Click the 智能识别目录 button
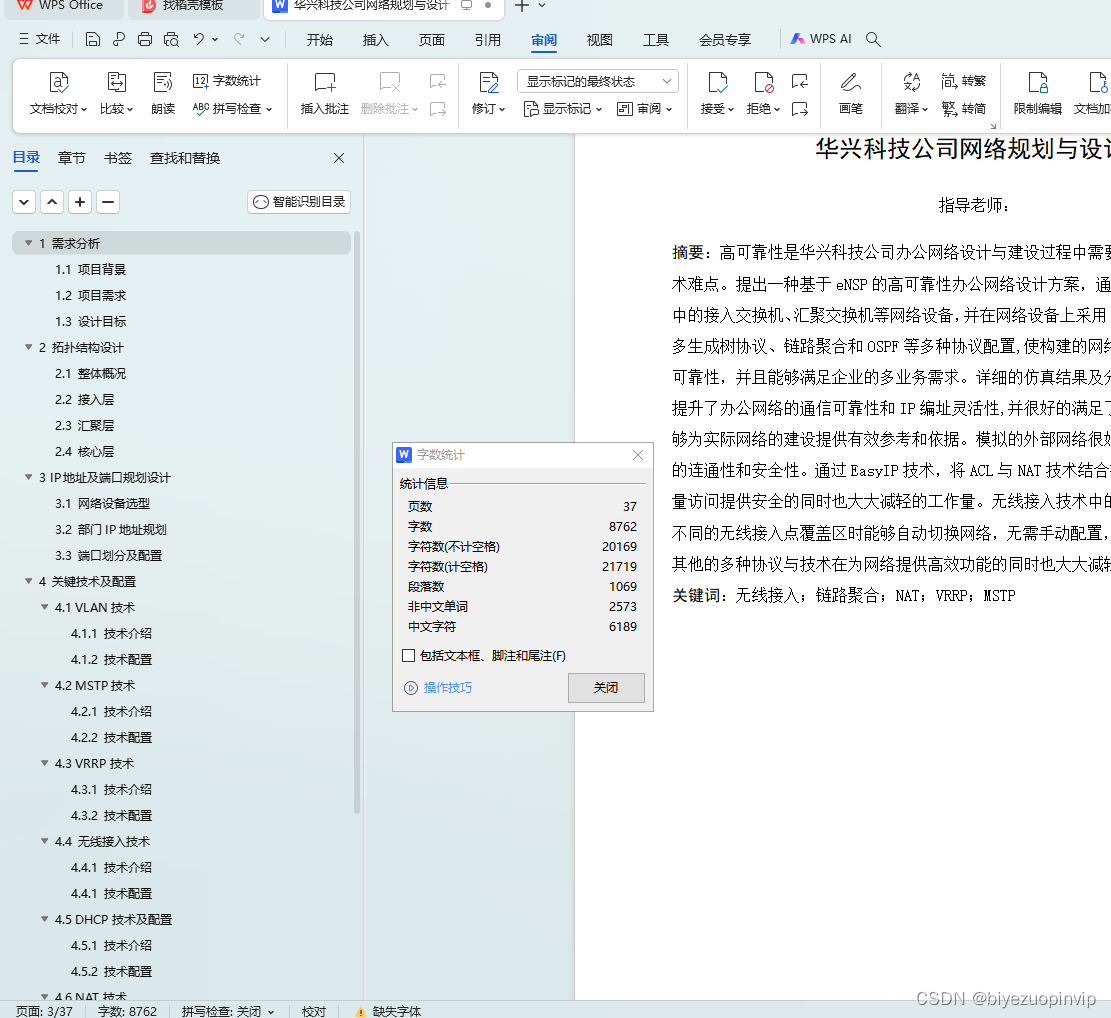This screenshot has width=1111, height=1018. click(298, 201)
